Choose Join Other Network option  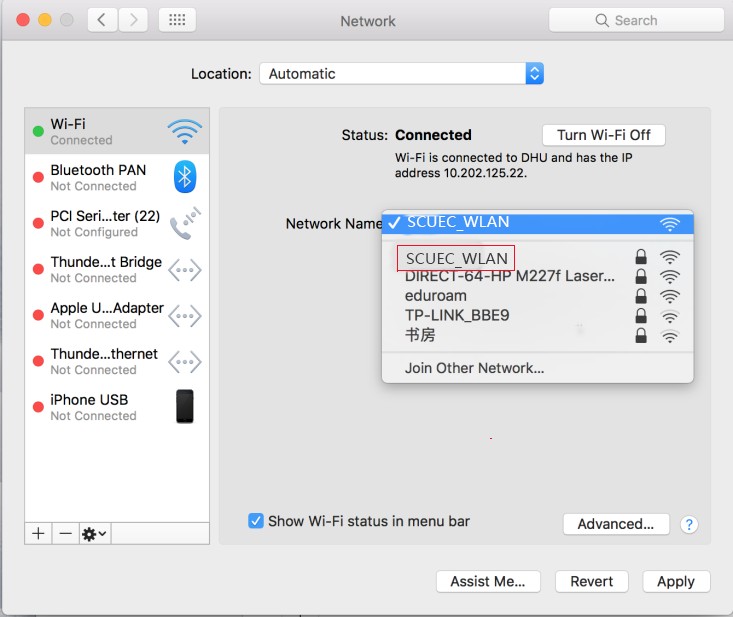[x=474, y=368]
